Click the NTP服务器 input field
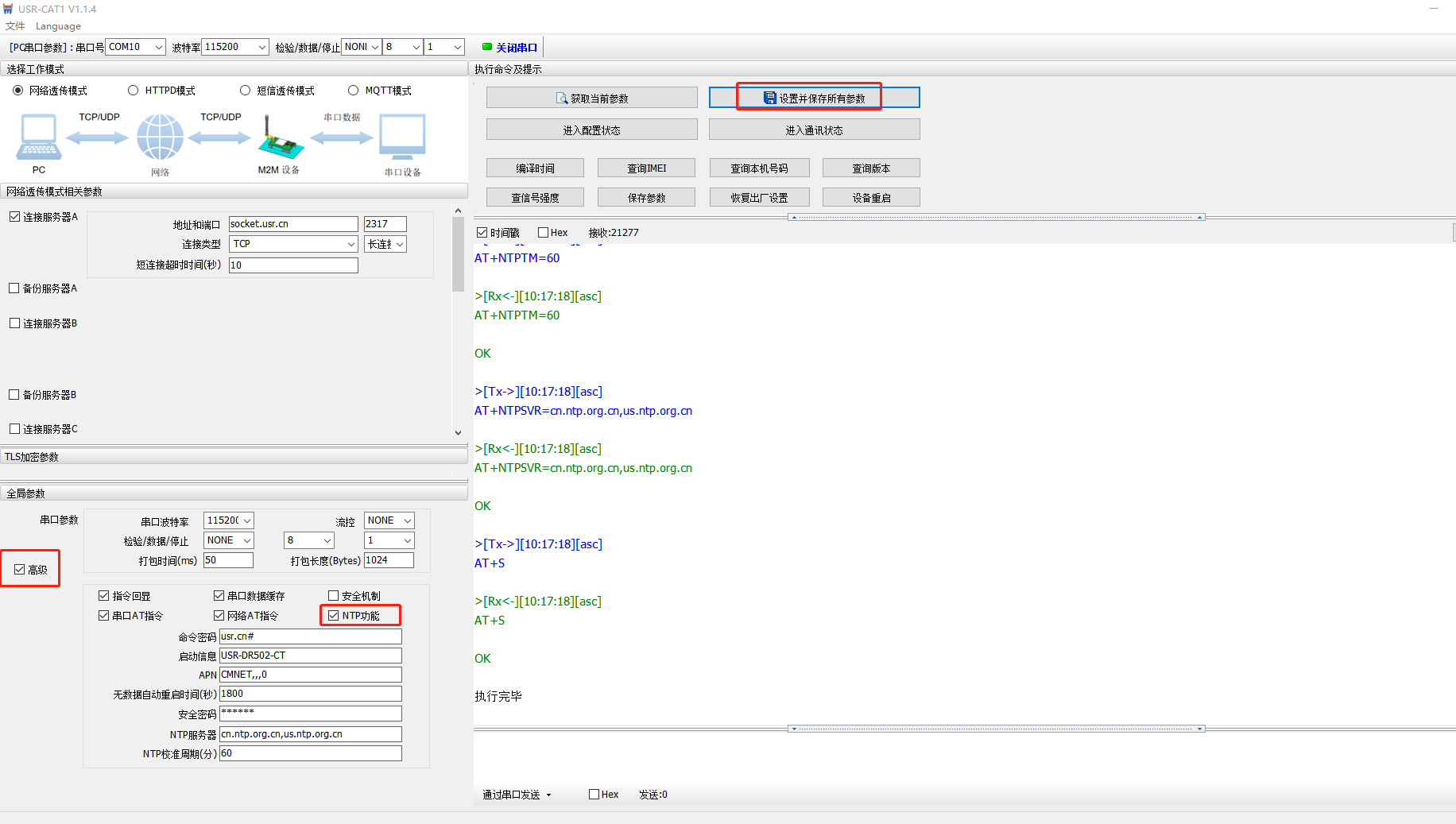Screen dimensions: 1456x824 tap(310, 734)
